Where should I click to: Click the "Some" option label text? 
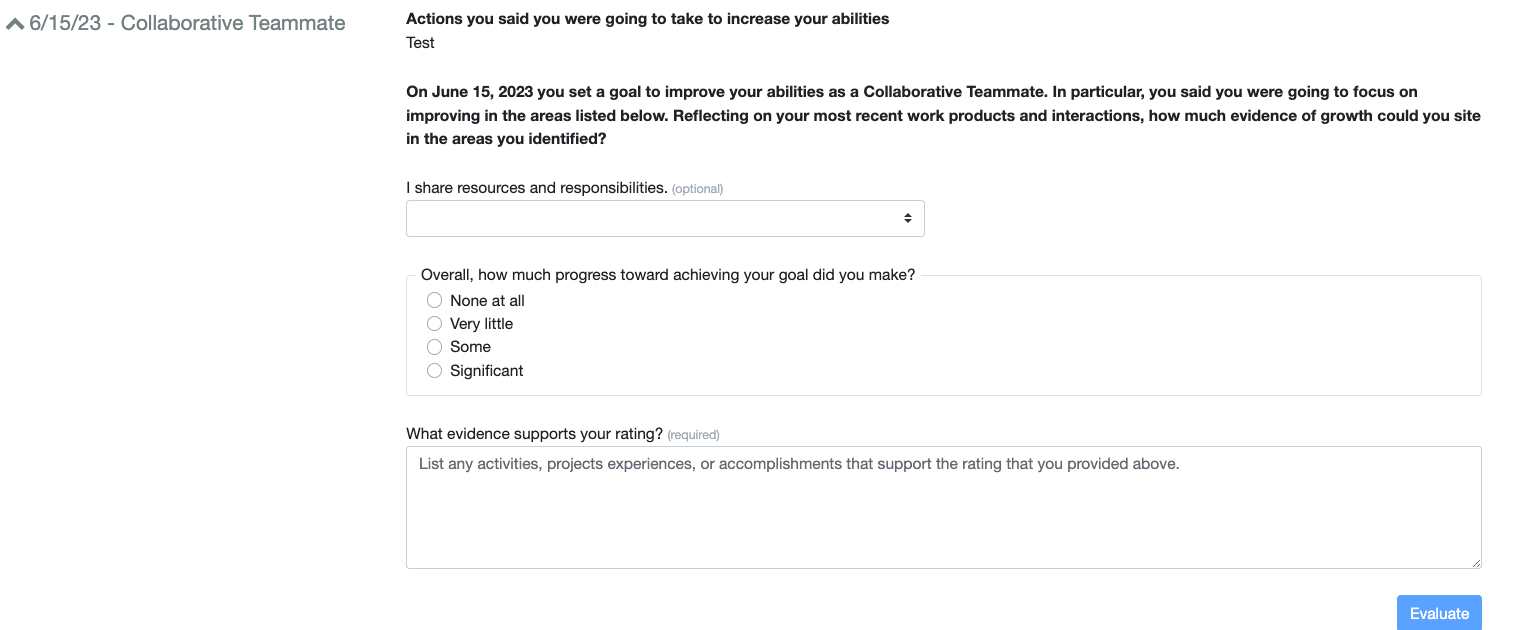pos(470,347)
